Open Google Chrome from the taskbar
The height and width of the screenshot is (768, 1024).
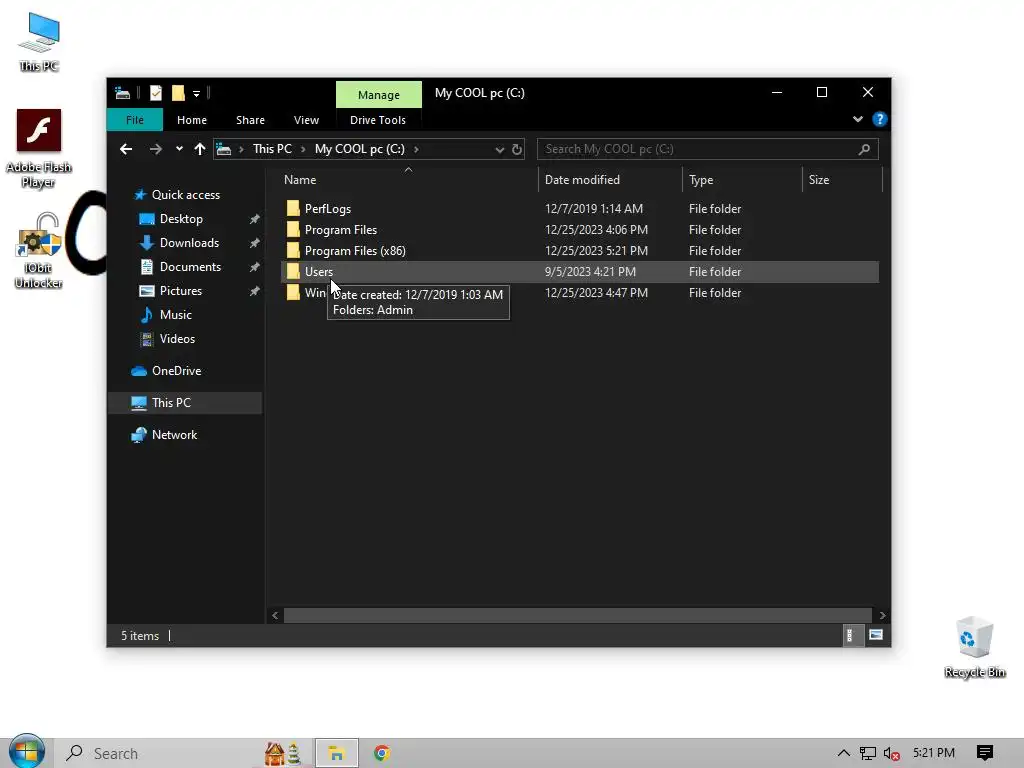tap(381, 754)
